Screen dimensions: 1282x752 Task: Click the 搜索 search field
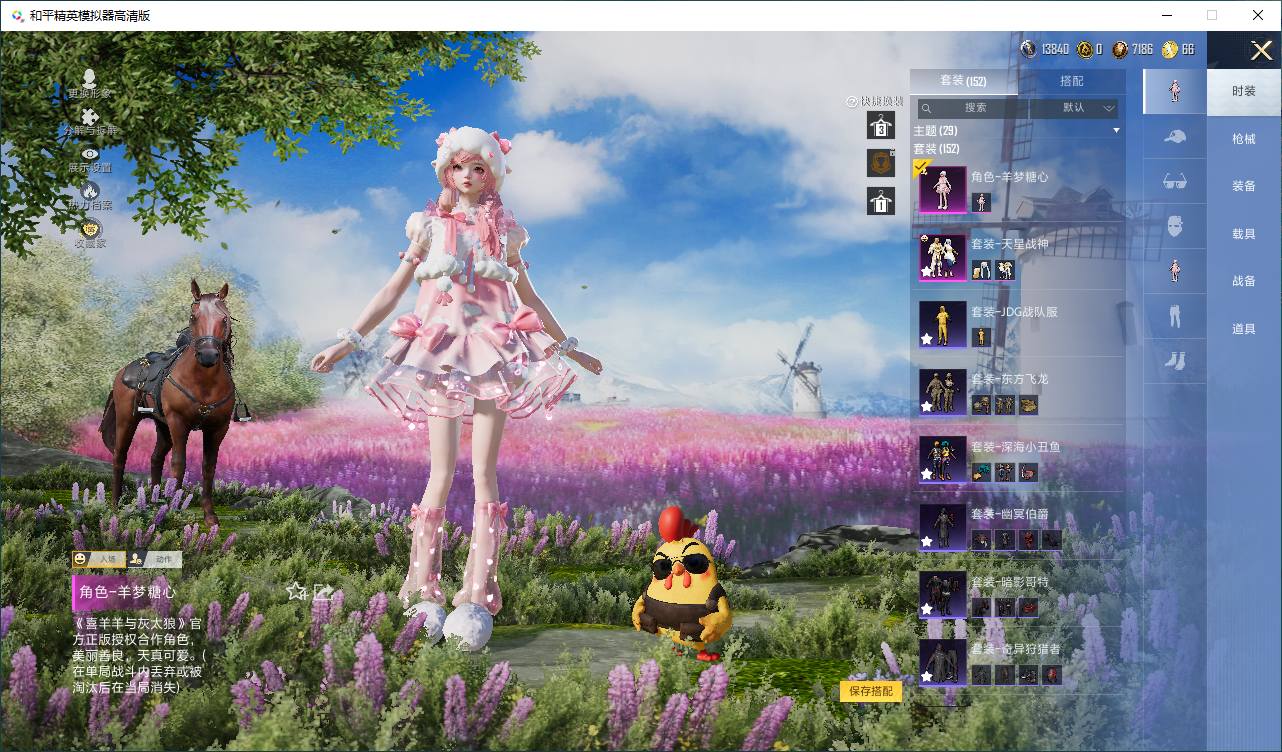click(973, 108)
